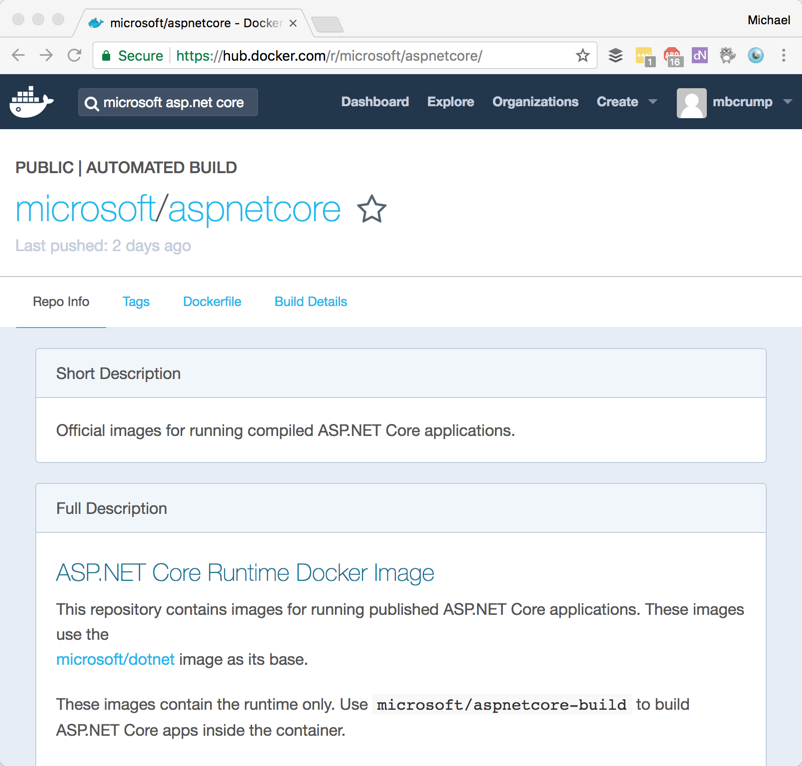This screenshot has height=766, width=802.
Task: Switch to the Dockerfile tab
Action: (212, 302)
